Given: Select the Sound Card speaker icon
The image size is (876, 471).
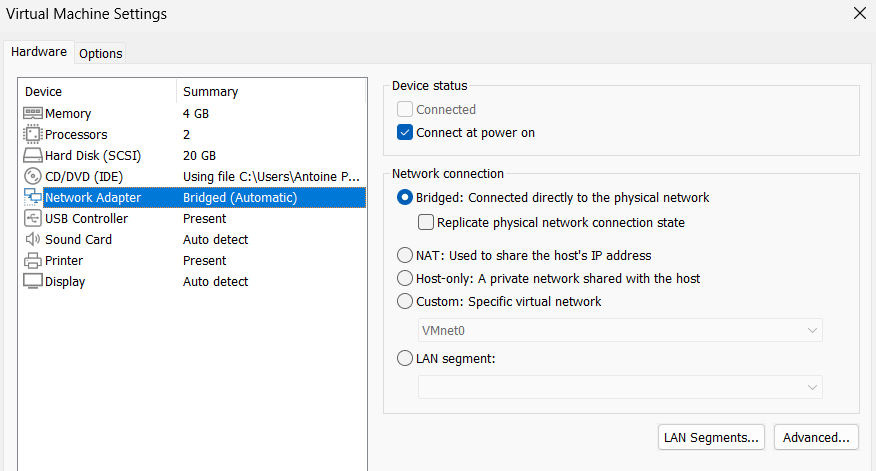Looking at the screenshot, I should (x=32, y=240).
